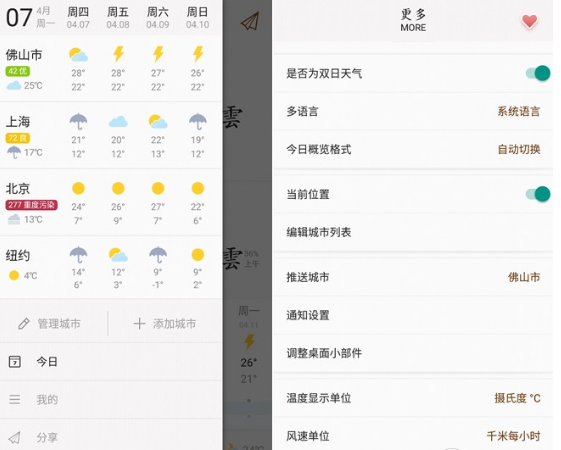Tap the 添加城市 button
The image size is (561, 450).
pyautogui.click(x=165, y=324)
